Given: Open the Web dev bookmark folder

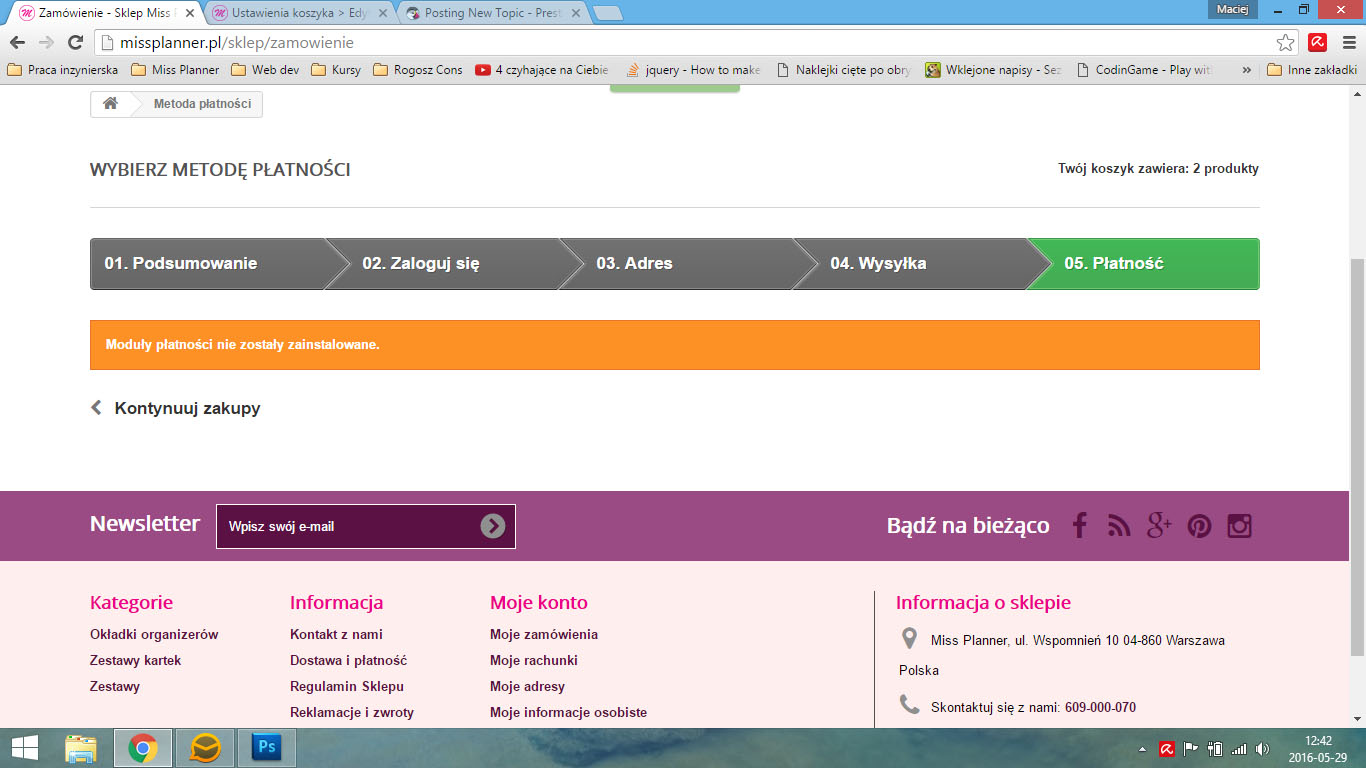Looking at the screenshot, I should (x=265, y=70).
